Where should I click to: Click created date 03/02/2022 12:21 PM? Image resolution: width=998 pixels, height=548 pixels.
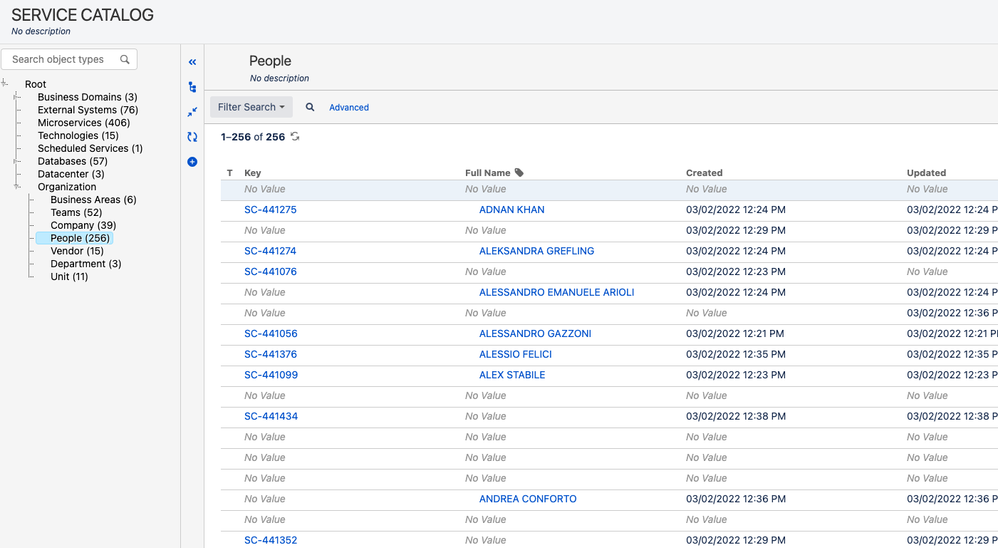click(735, 334)
